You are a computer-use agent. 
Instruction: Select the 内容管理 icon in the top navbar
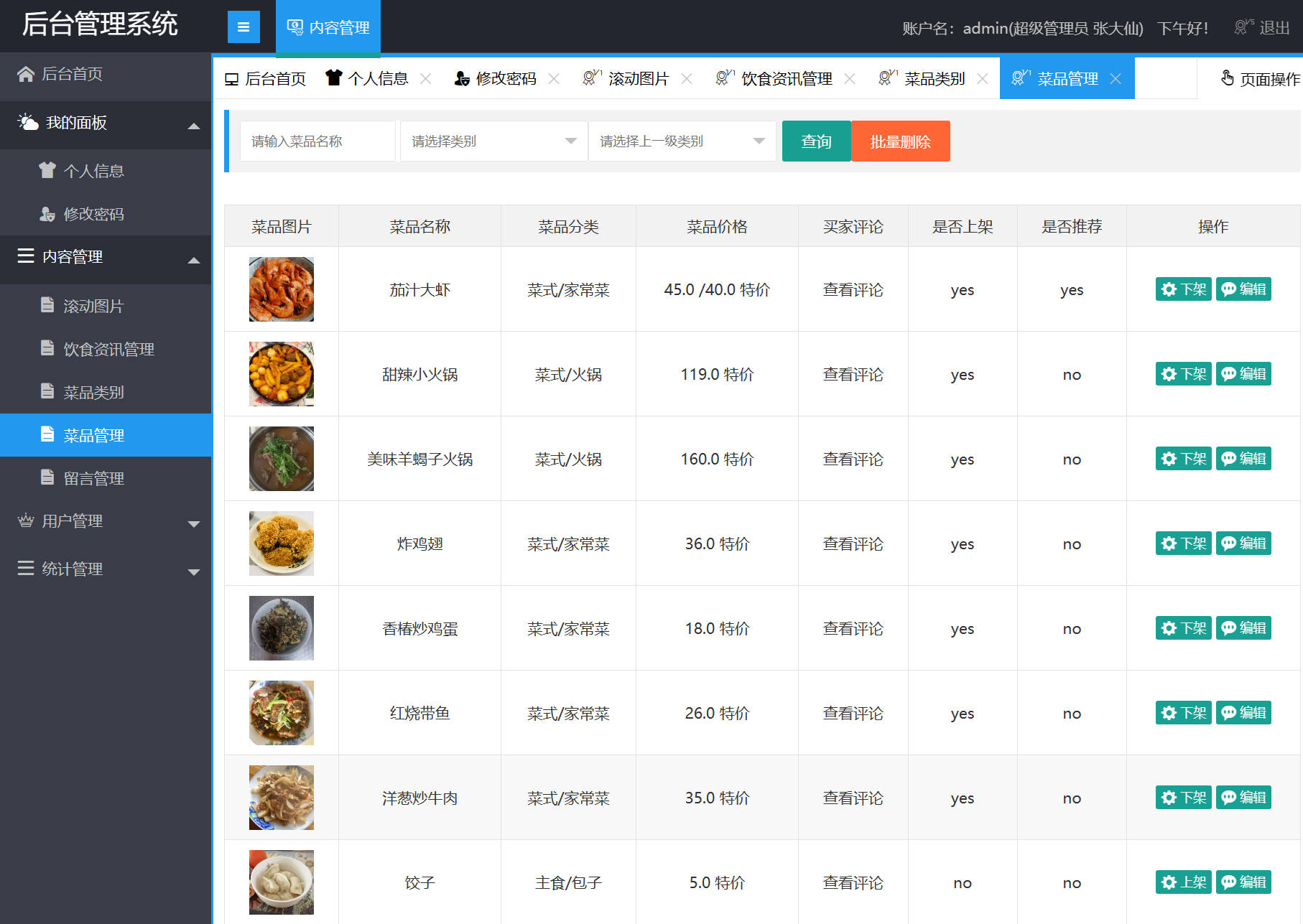(x=295, y=27)
